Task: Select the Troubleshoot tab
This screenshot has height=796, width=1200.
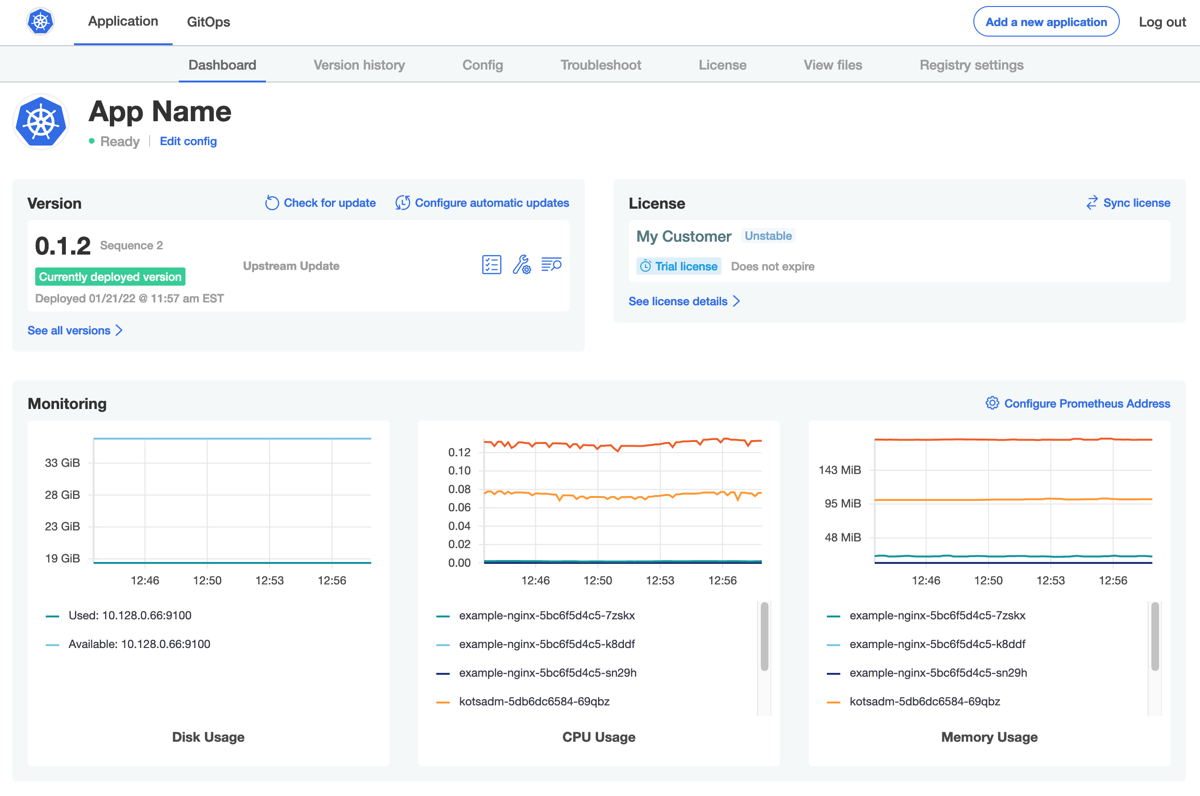Action: tap(600, 64)
